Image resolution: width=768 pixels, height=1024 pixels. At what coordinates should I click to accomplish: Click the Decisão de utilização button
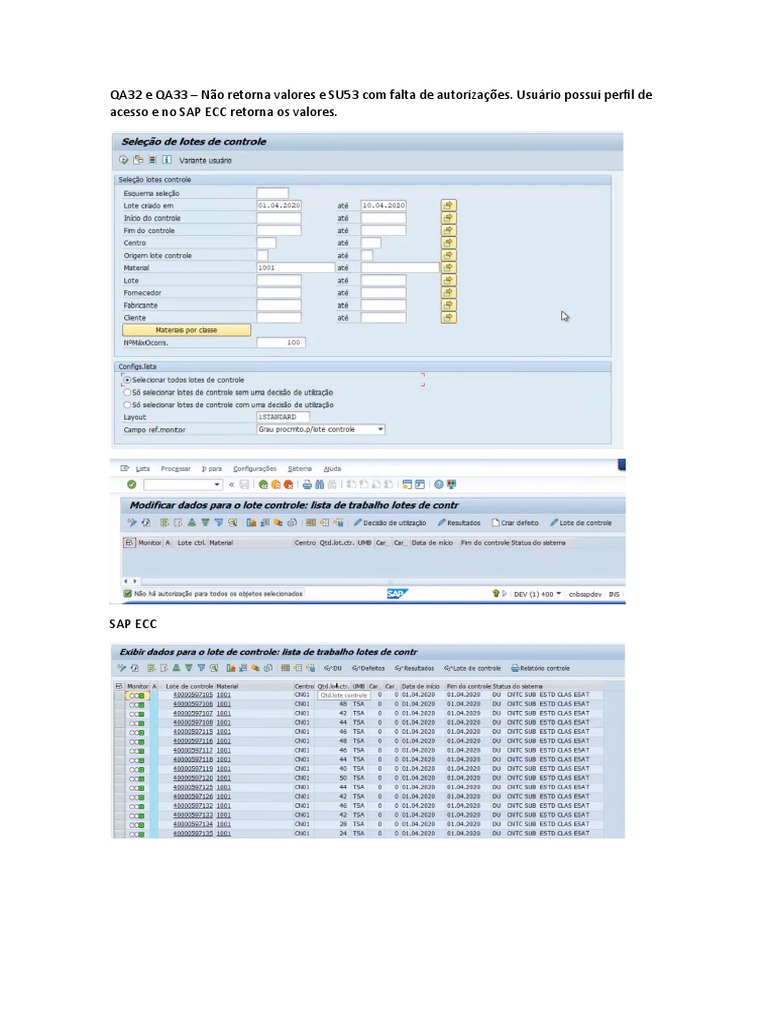point(390,523)
